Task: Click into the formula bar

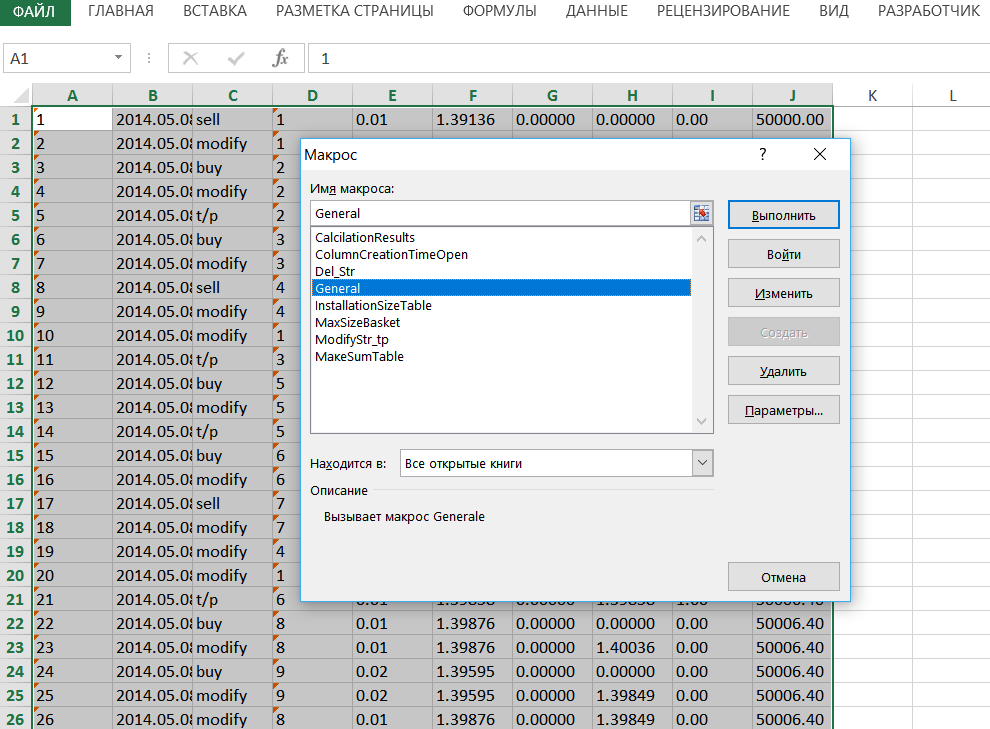Action: pos(650,59)
